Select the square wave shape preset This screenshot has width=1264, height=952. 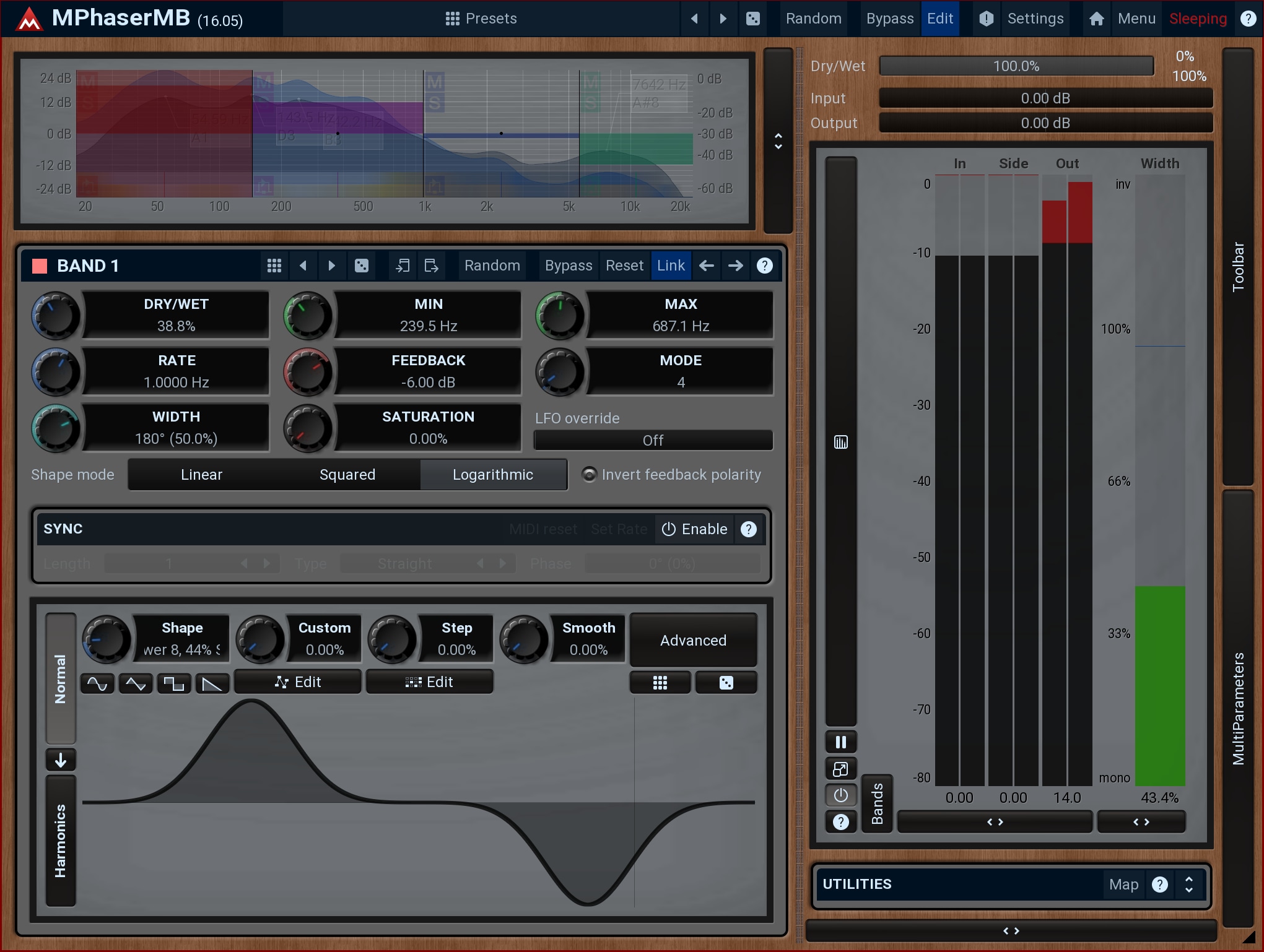(174, 683)
